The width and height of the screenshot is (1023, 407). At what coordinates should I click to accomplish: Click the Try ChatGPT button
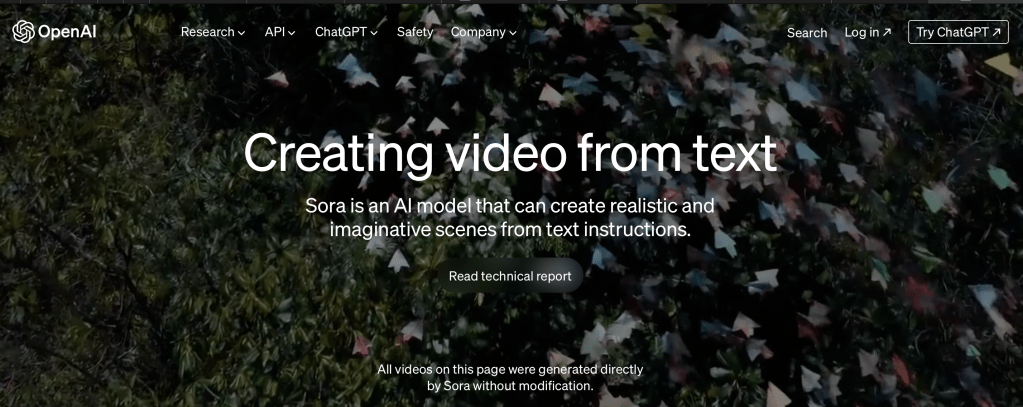click(x=958, y=32)
